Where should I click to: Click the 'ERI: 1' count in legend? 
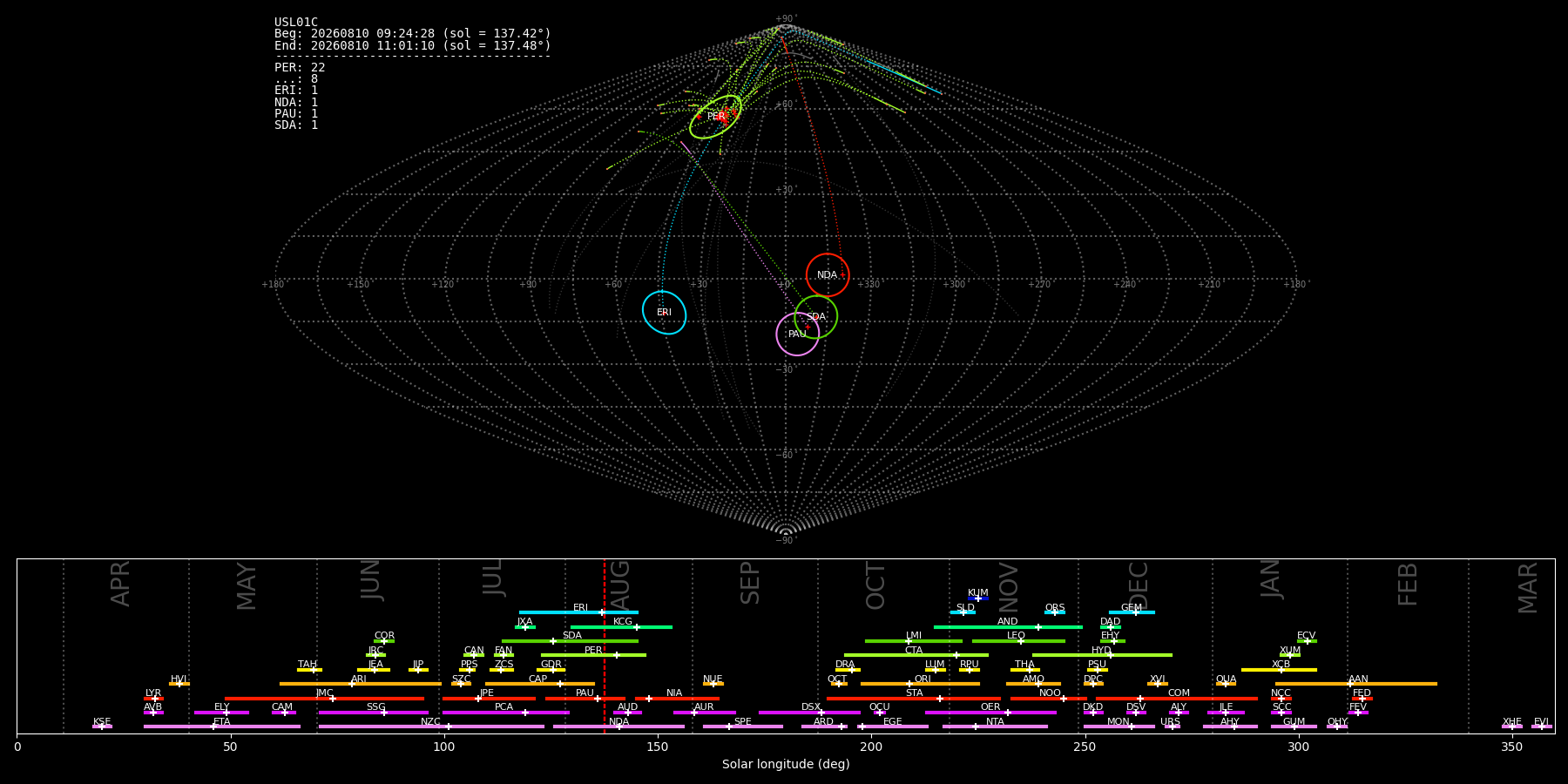(x=296, y=91)
